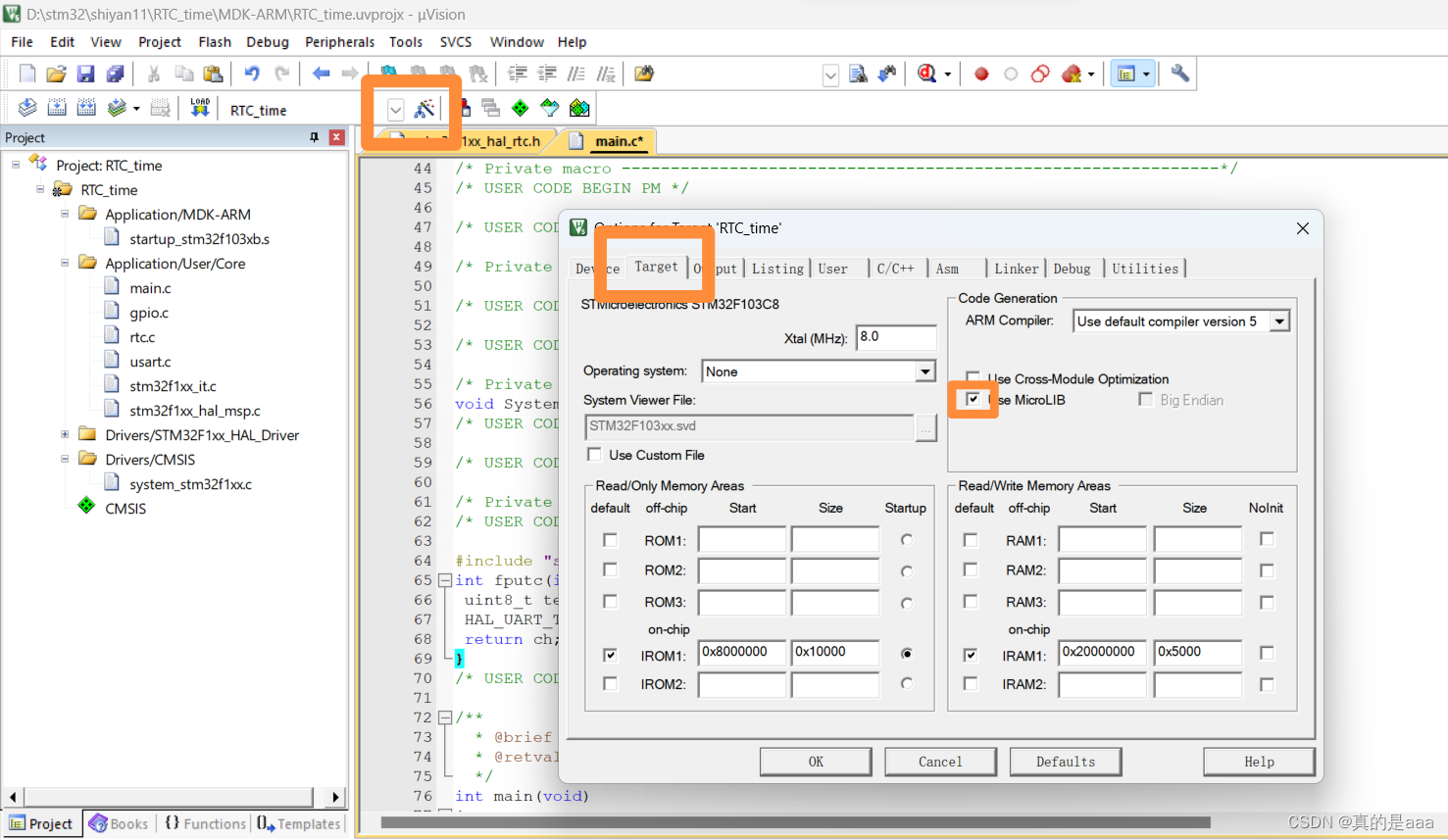Image resolution: width=1448 pixels, height=840 pixels.
Task: Navigate backwards with the blue left arrow
Action: [321, 74]
